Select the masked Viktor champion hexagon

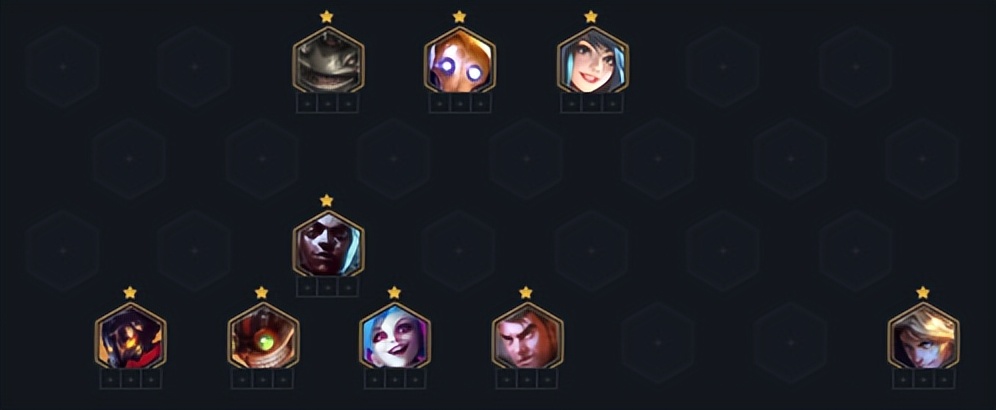(130, 336)
